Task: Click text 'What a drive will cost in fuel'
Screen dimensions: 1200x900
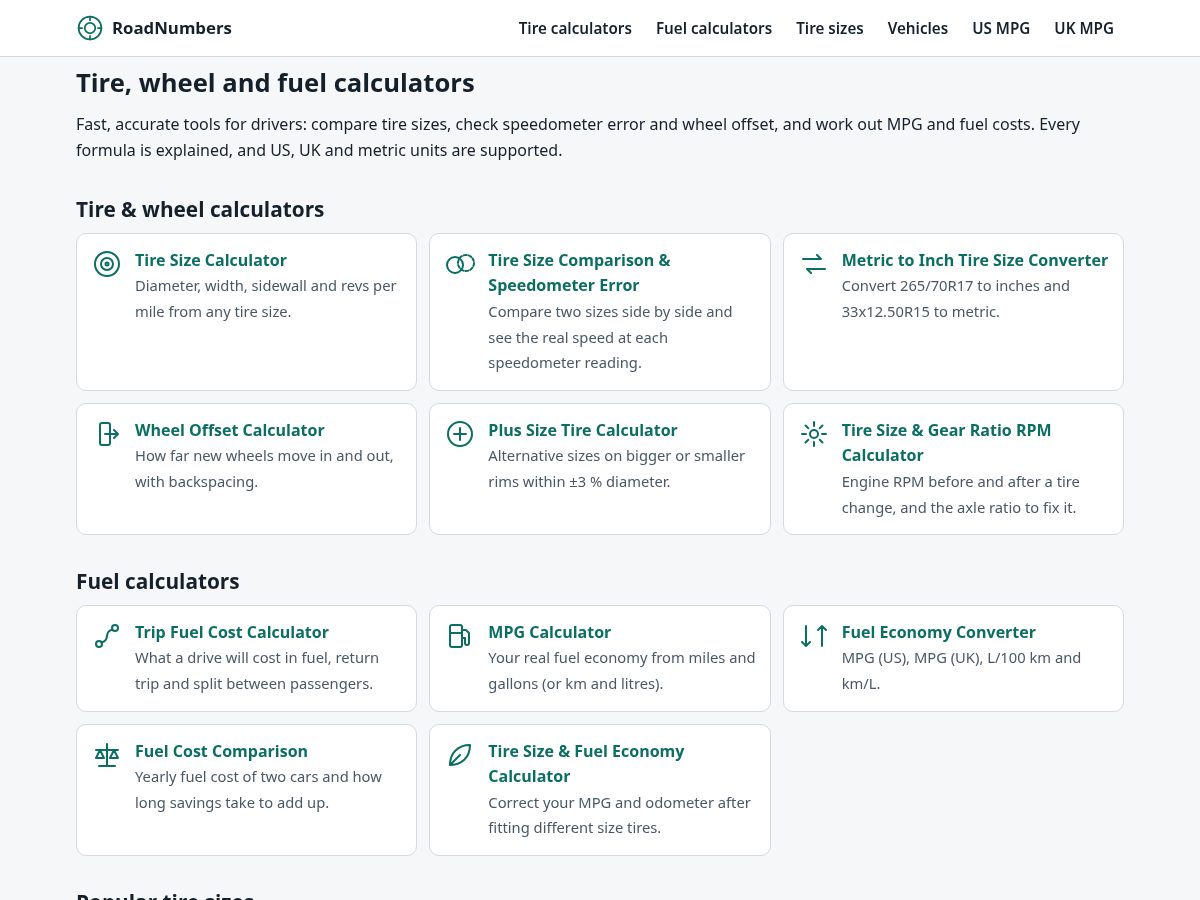Action: [234, 658]
